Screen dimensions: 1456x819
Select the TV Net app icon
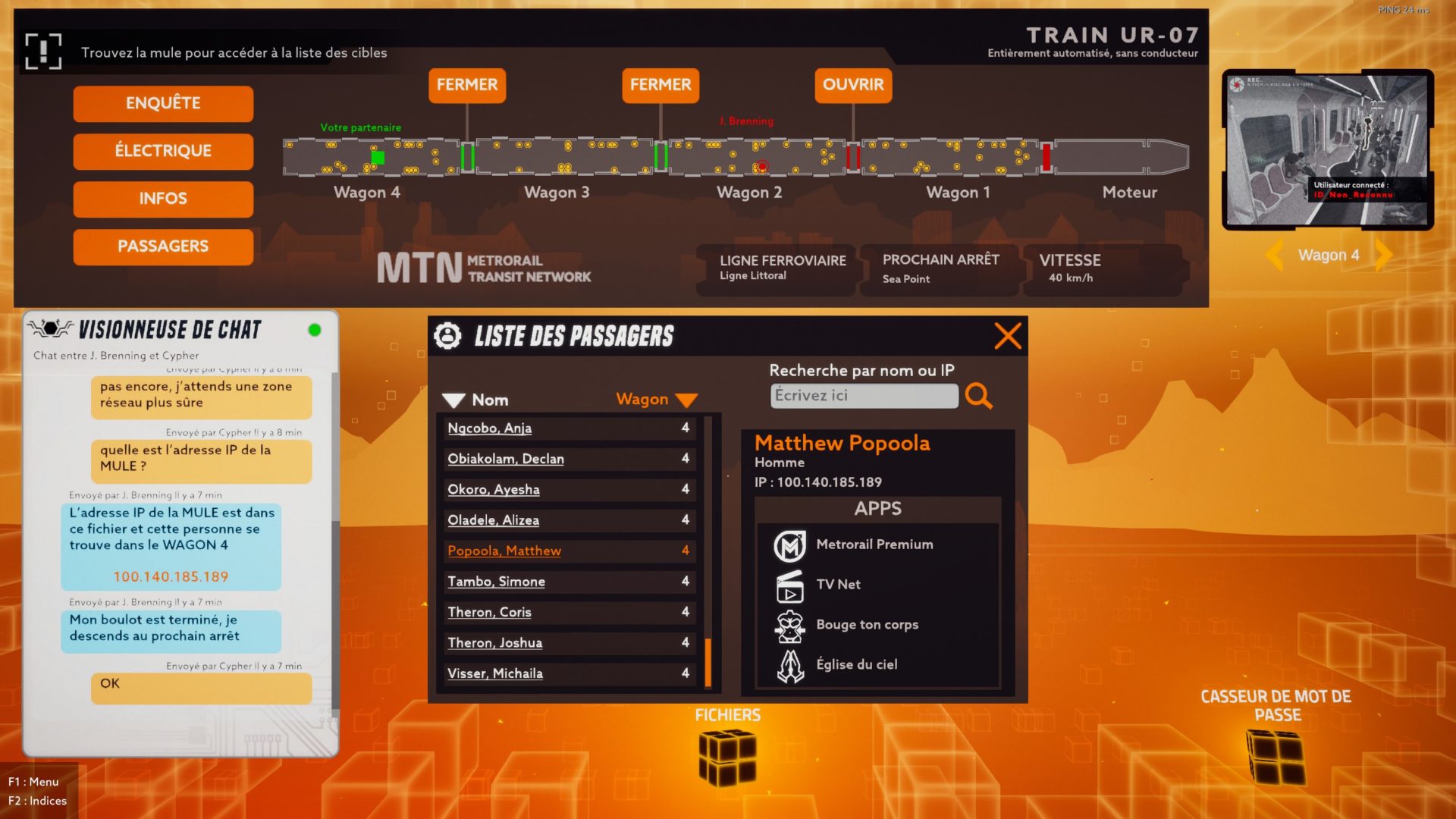789,584
